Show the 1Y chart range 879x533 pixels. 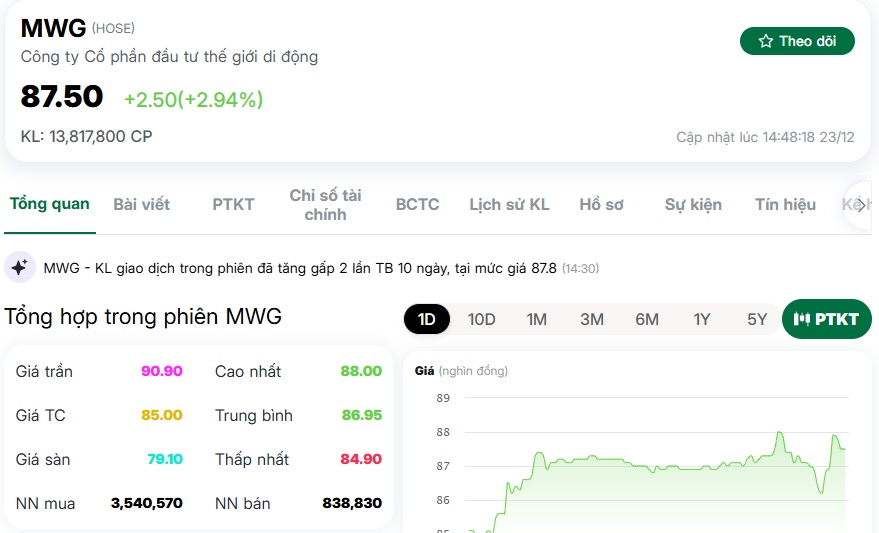[702, 319]
